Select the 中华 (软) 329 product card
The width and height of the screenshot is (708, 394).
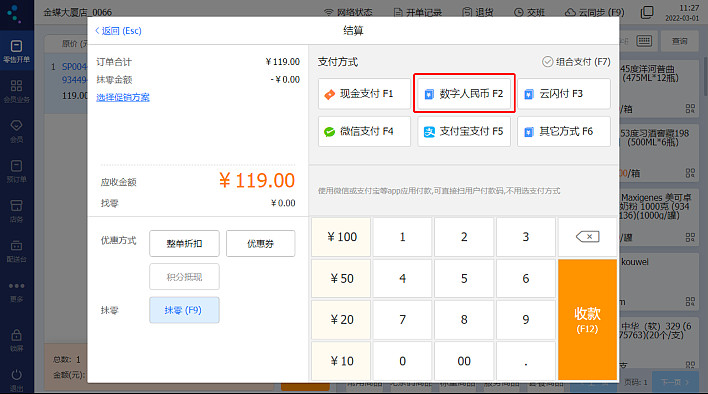(x=658, y=344)
